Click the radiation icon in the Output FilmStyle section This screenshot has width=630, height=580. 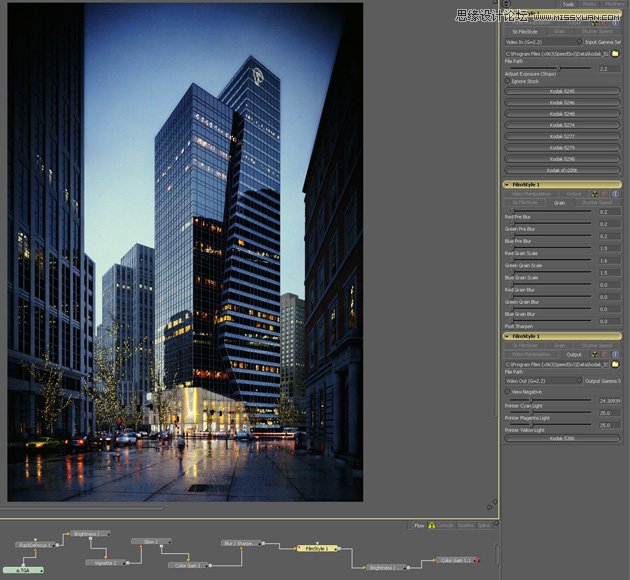[x=595, y=355]
